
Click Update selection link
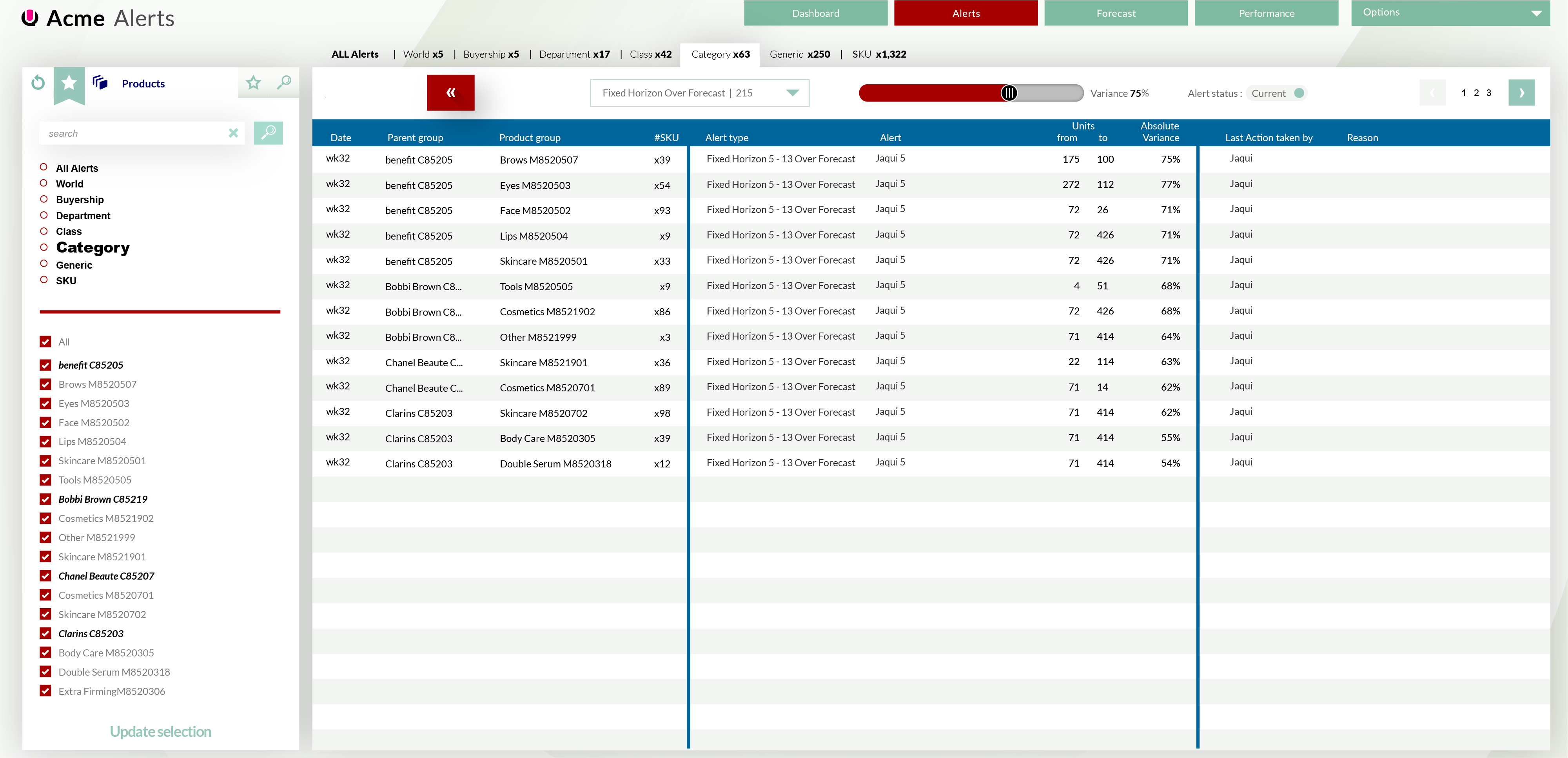tap(161, 731)
